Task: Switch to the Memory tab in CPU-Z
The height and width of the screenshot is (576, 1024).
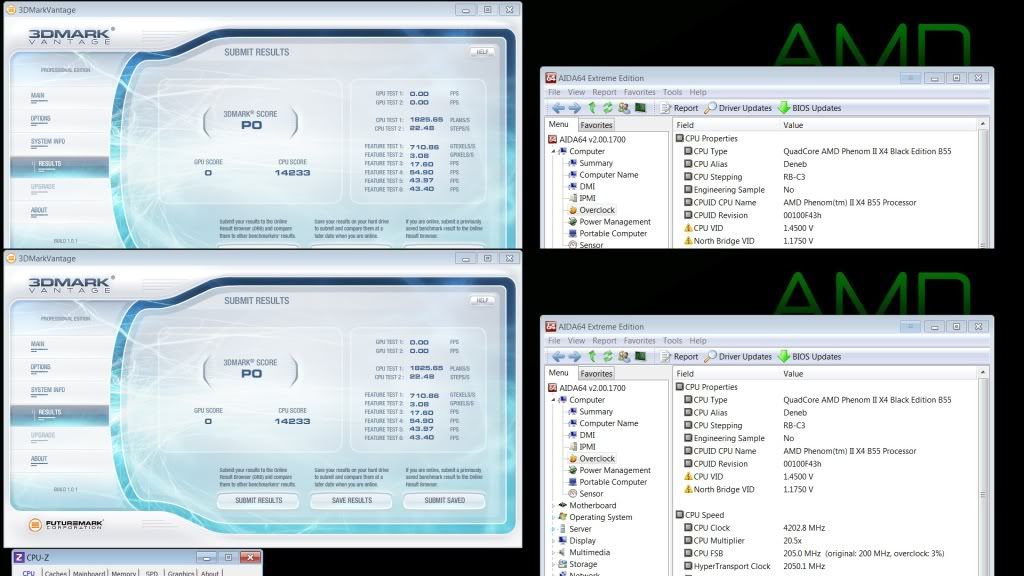Action: point(123,573)
